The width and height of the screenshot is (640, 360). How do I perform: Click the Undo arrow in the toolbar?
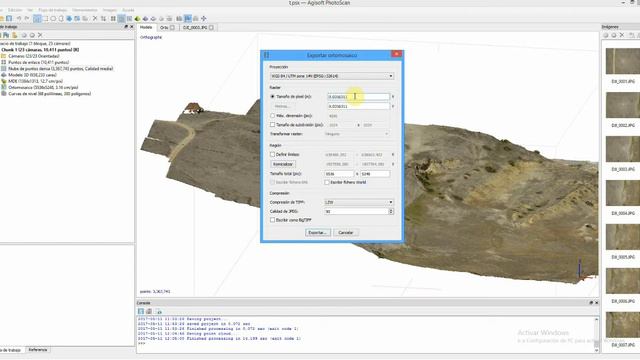point(19,18)
